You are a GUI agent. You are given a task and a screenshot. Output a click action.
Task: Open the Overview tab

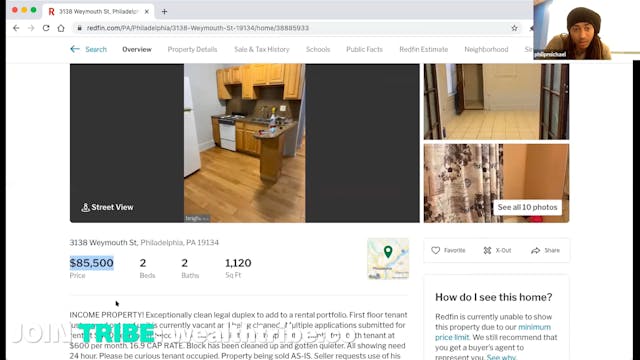tap(137, 49)
